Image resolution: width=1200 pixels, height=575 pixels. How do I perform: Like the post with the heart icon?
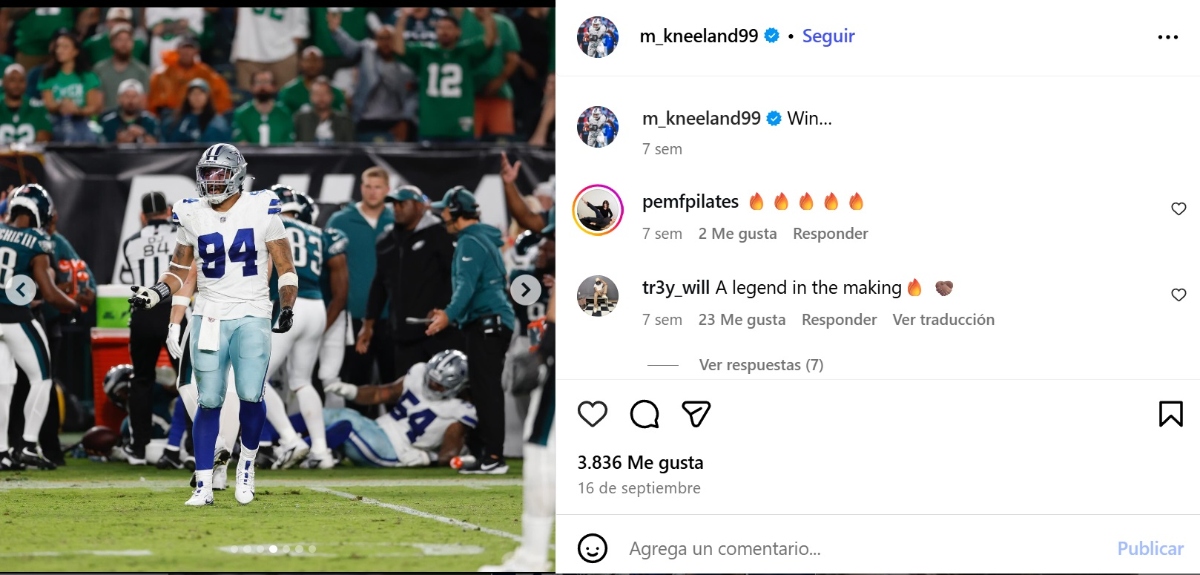coord(593,414)
